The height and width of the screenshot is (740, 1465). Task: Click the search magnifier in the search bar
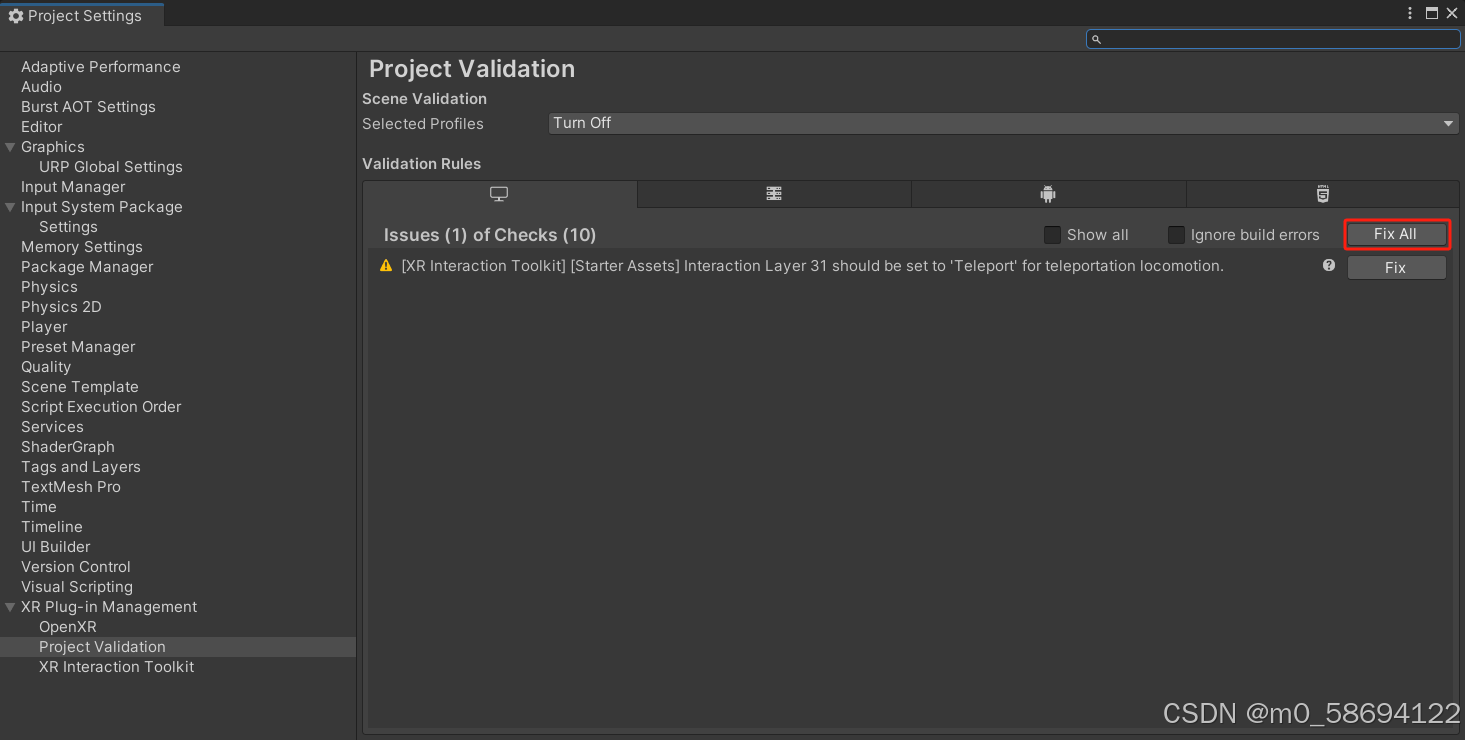tap(1097, 38)
